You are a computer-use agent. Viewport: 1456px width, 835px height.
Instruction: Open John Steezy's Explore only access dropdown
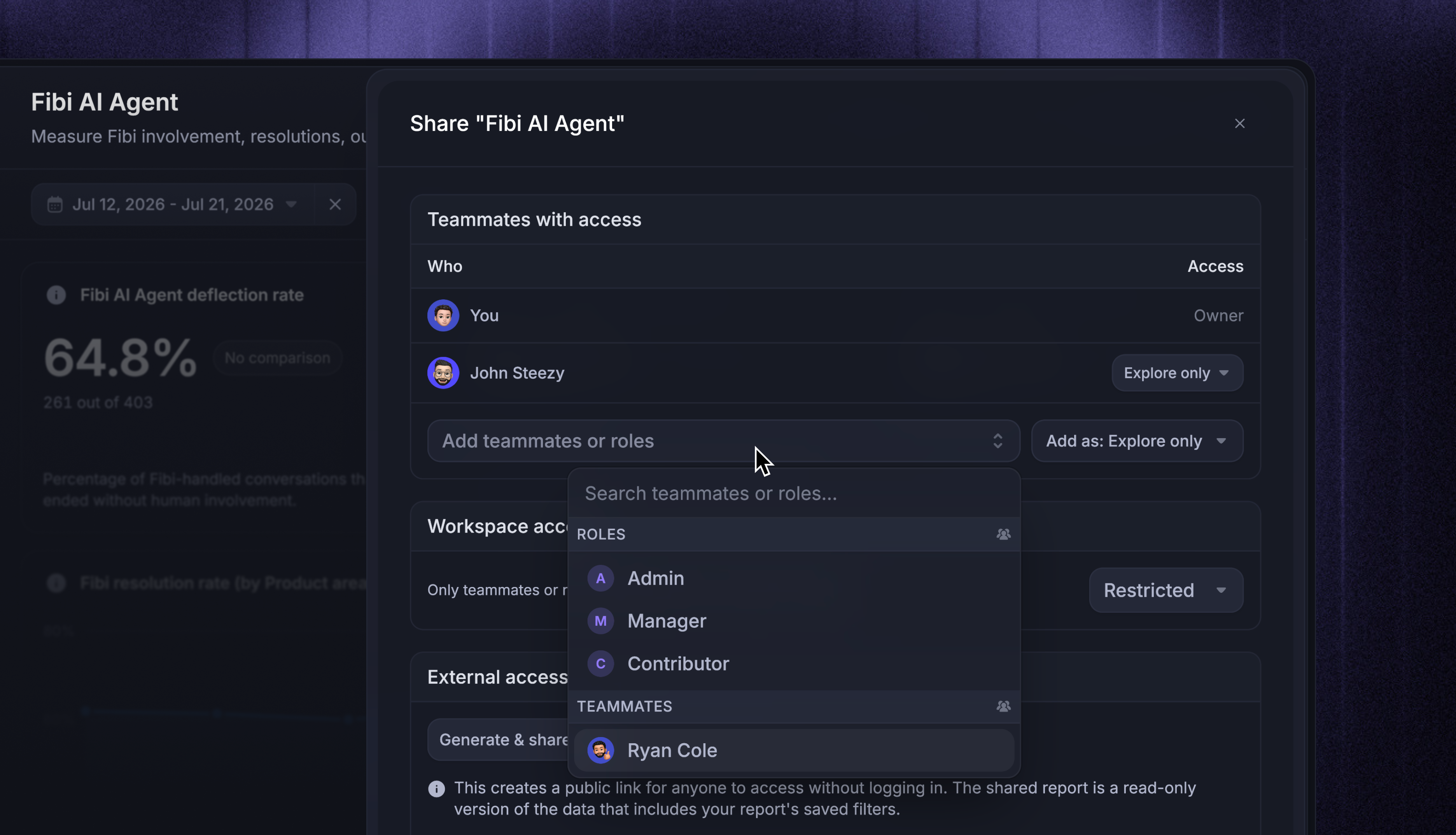[1177, 373]
